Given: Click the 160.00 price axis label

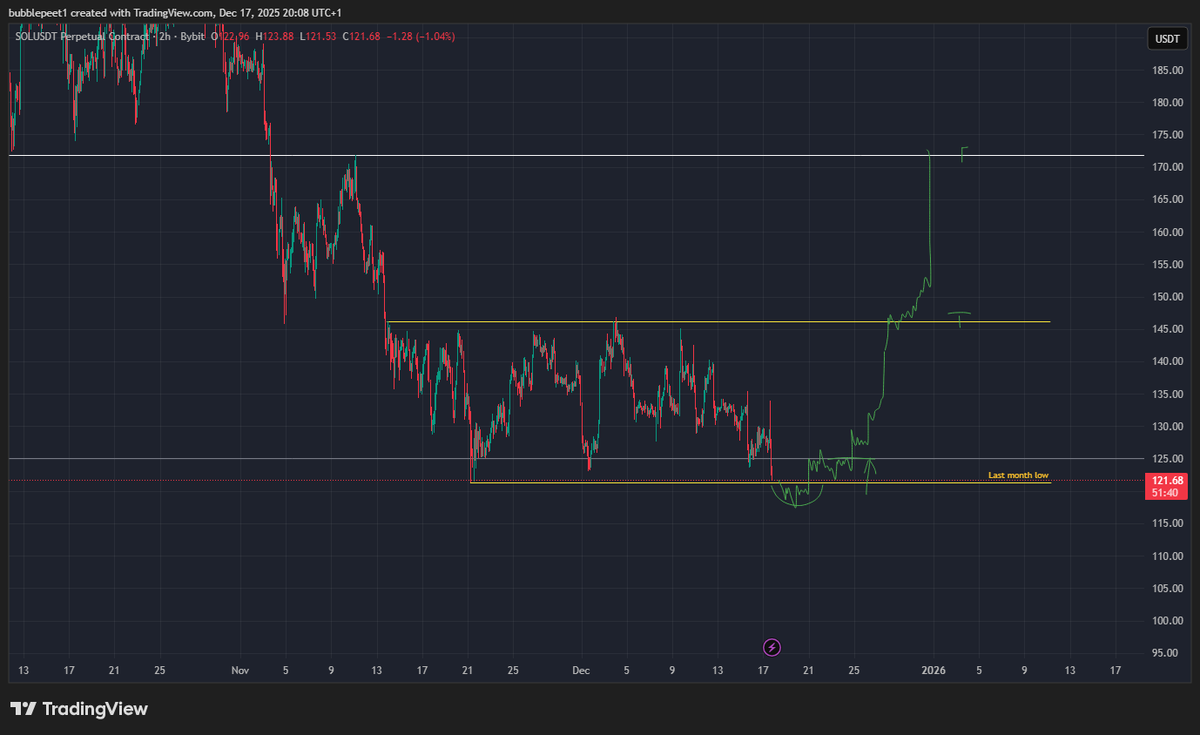Looking at the screenshot, I should 1168,232.
